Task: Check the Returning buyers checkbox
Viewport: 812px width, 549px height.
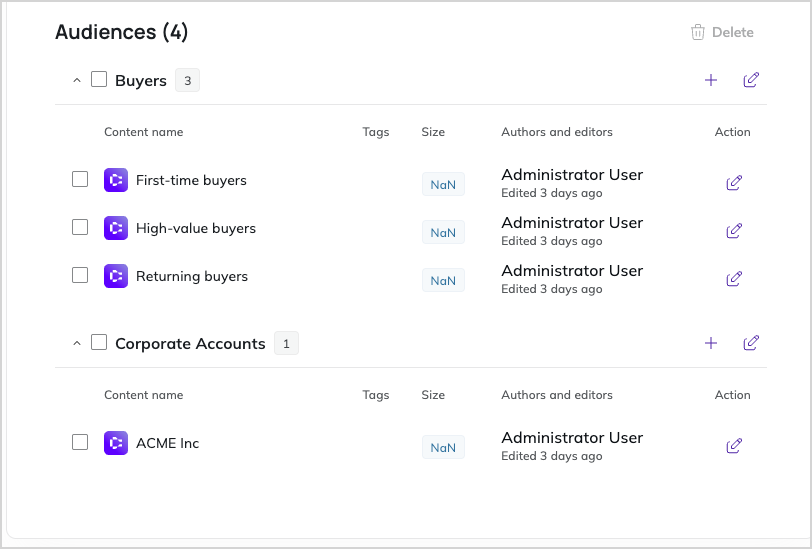Action: coord(80,276)
